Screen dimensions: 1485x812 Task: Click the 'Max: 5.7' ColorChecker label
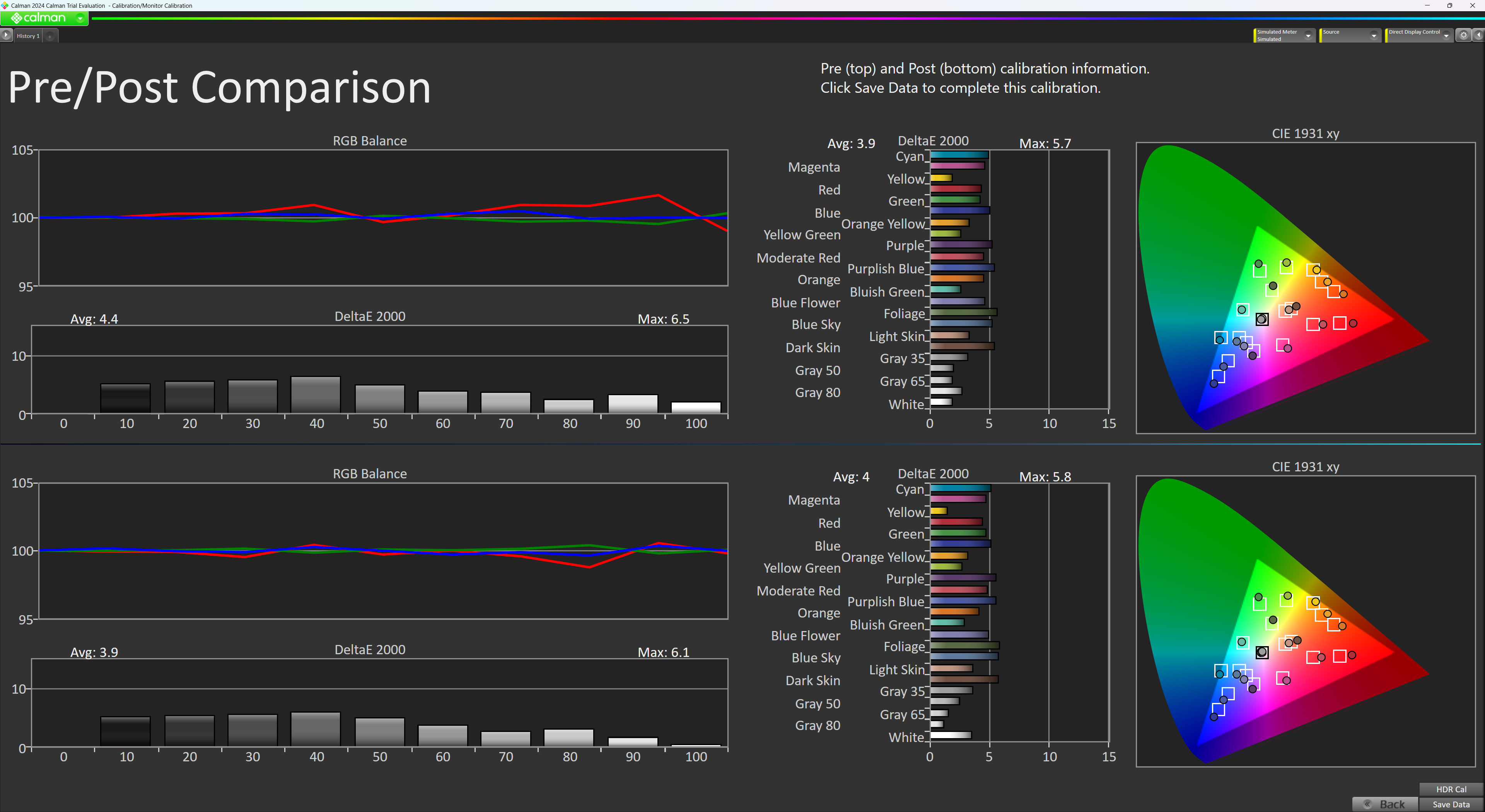tap(1045, 143)
